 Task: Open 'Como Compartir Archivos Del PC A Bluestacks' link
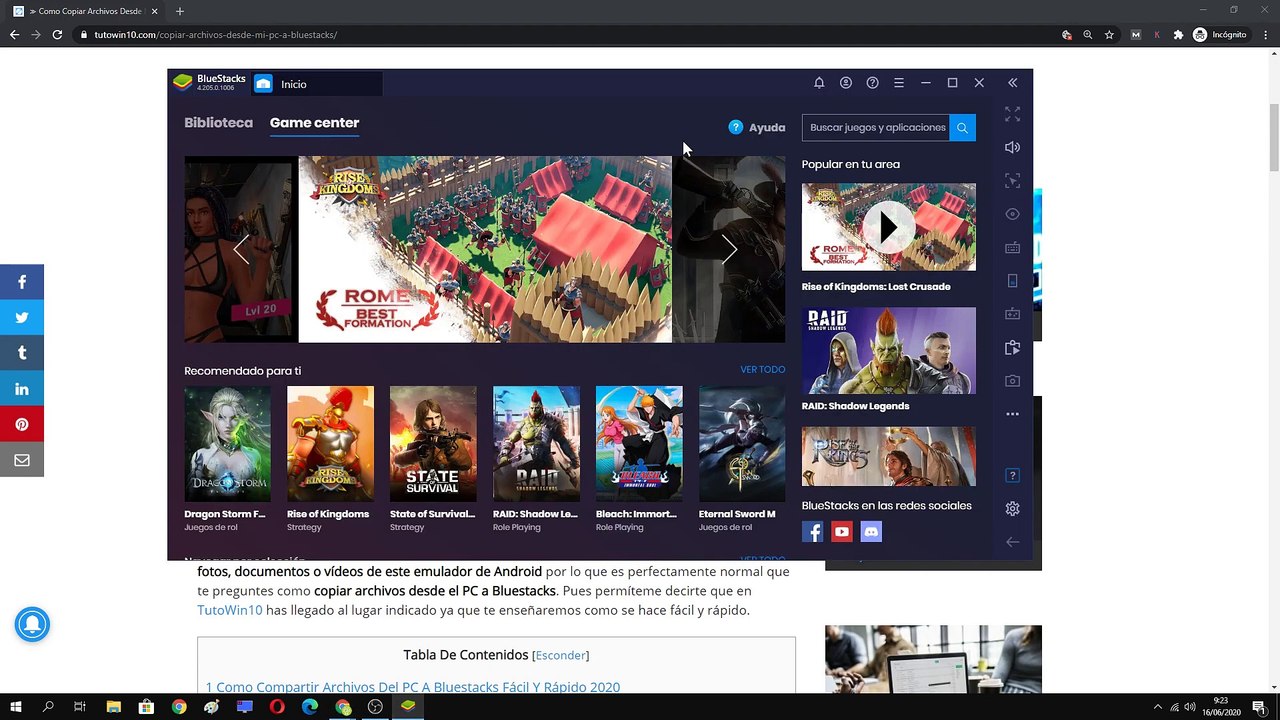click(x=413, y=687)
